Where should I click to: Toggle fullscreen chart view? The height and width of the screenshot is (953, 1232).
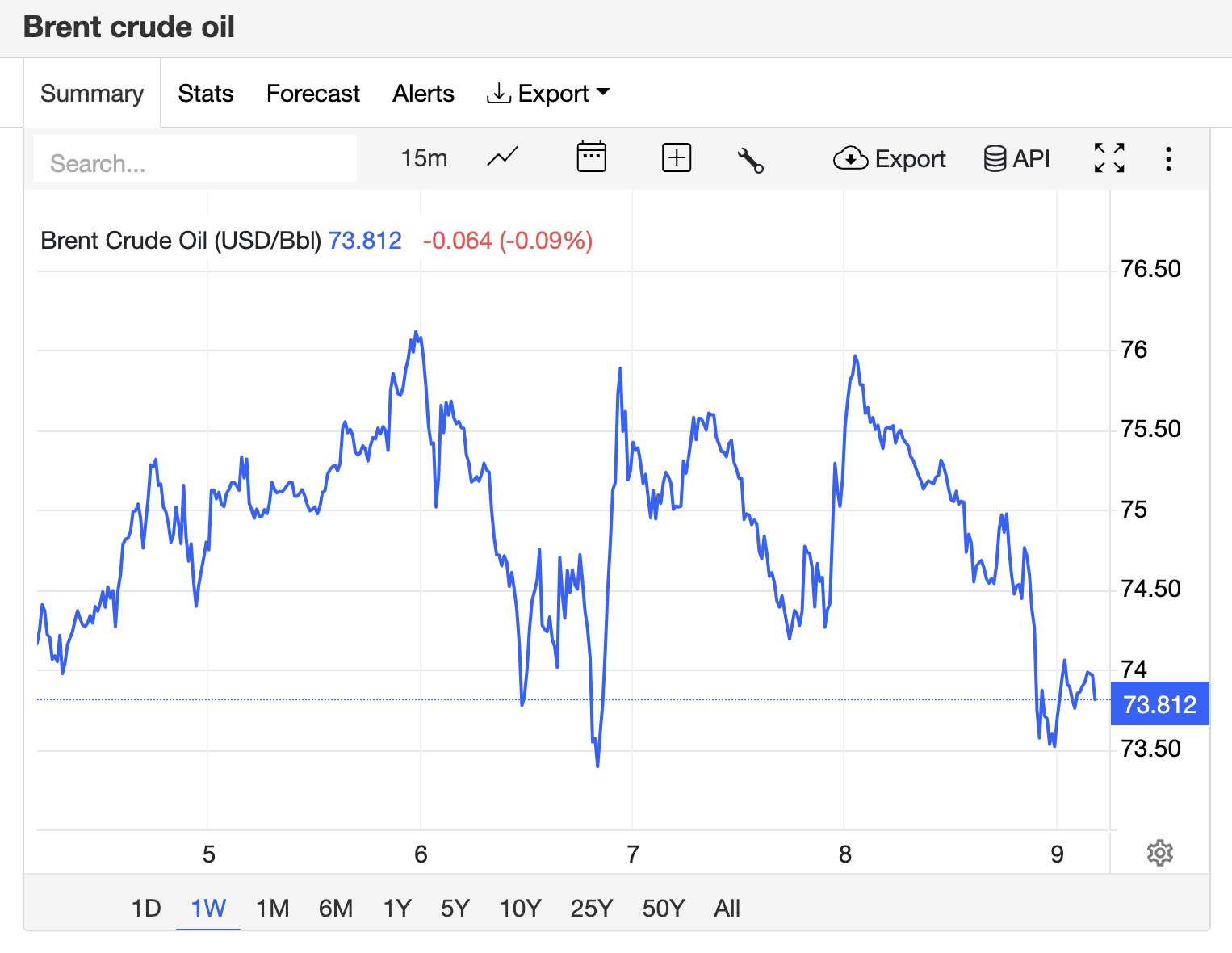1109,157
